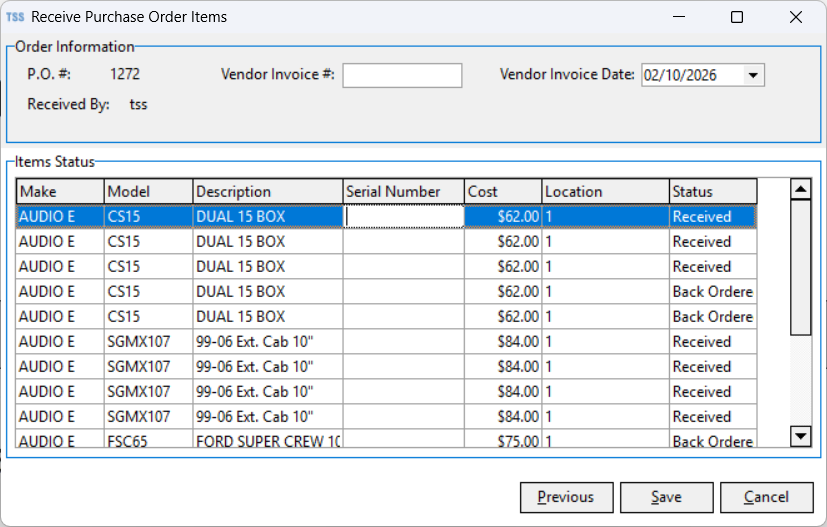Click the Serial Number cell in first row

pyautogui.click(x=403, y=217)
